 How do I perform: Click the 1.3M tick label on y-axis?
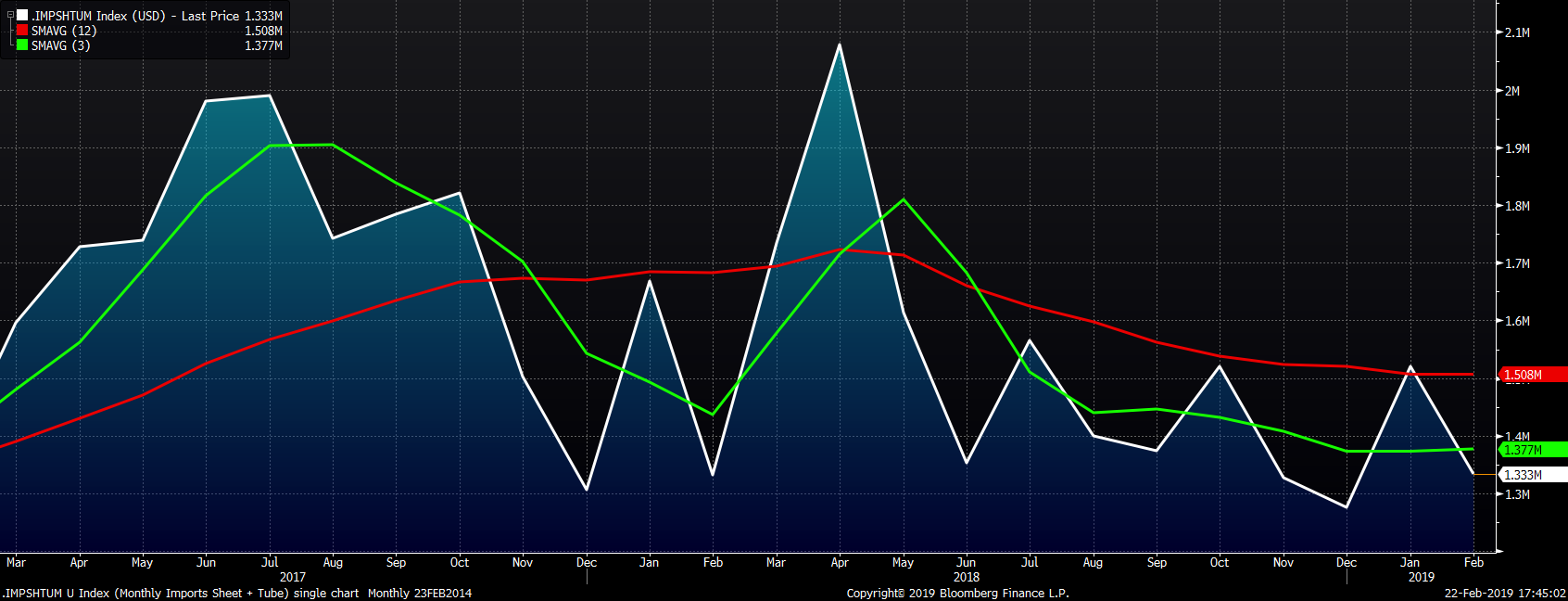(x=1517, y=494)
